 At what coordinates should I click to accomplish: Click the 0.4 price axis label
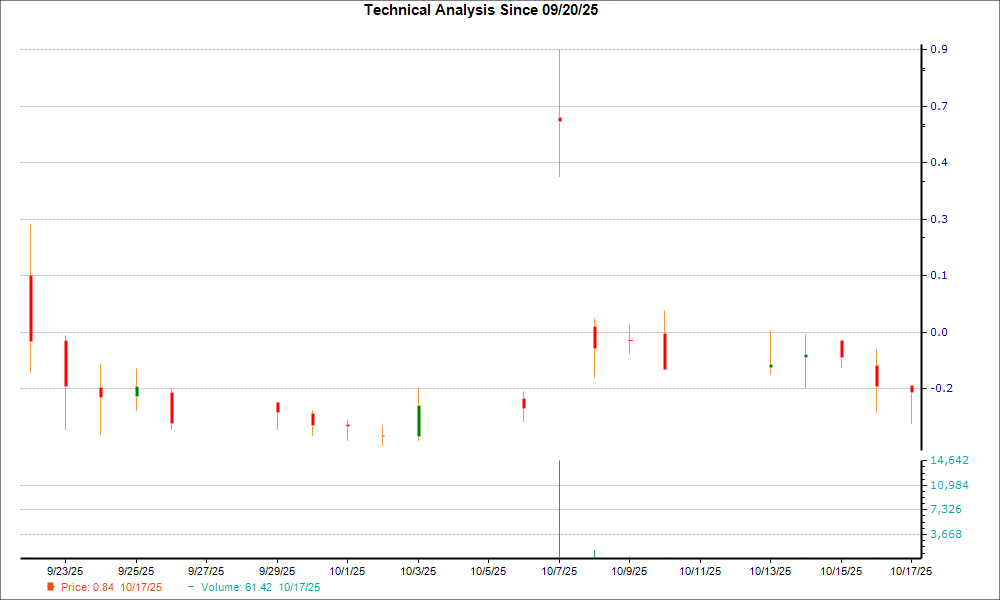point(940,163)
